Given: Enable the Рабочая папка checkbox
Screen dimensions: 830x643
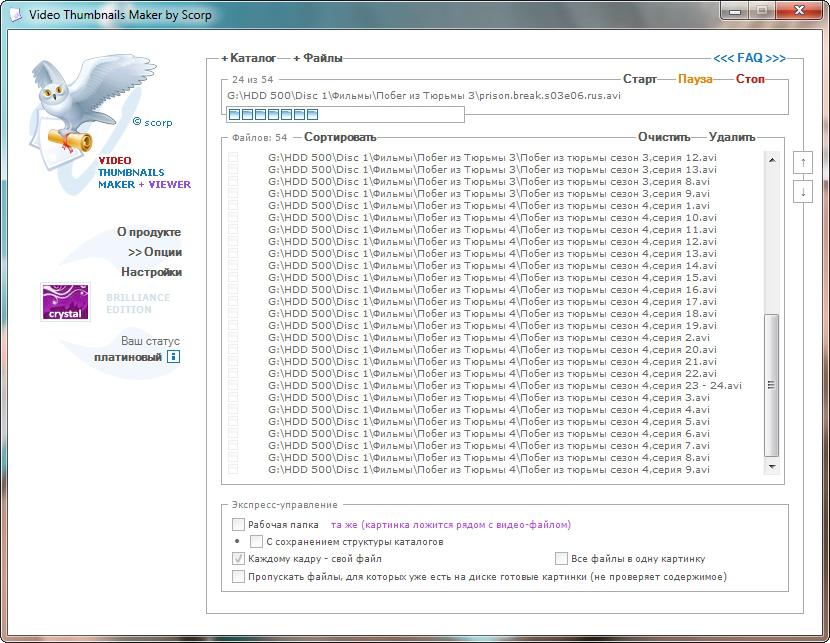Looking at the screenshot, I should pos(238,524).
